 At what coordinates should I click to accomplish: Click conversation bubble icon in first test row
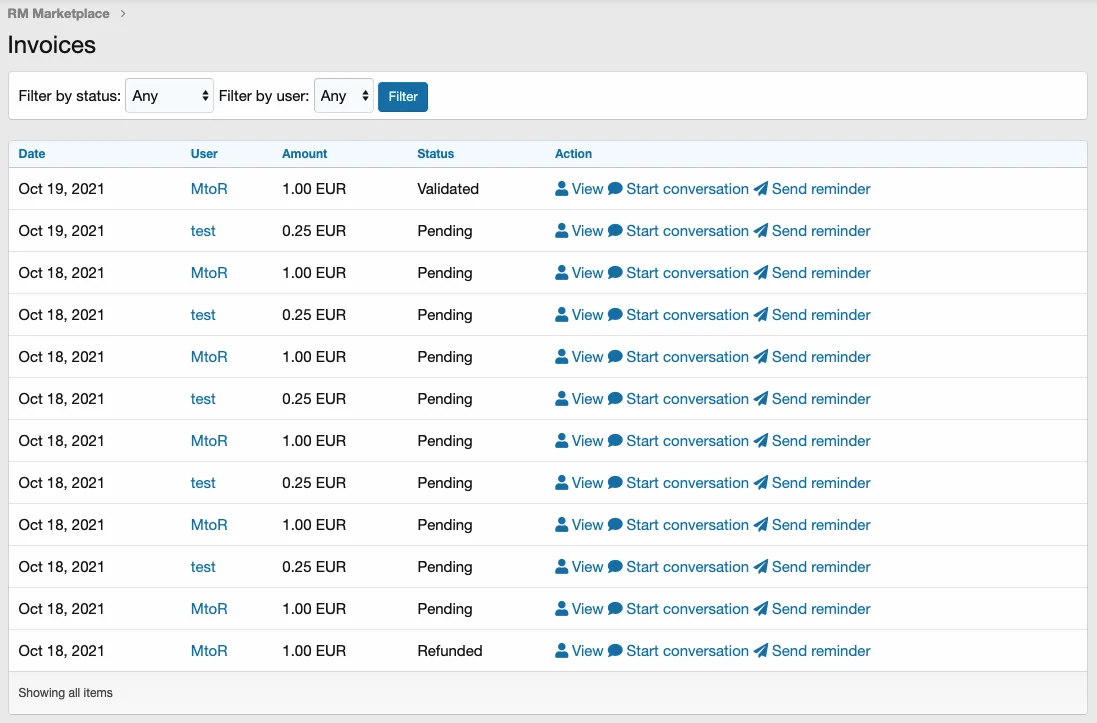point(615,231)
